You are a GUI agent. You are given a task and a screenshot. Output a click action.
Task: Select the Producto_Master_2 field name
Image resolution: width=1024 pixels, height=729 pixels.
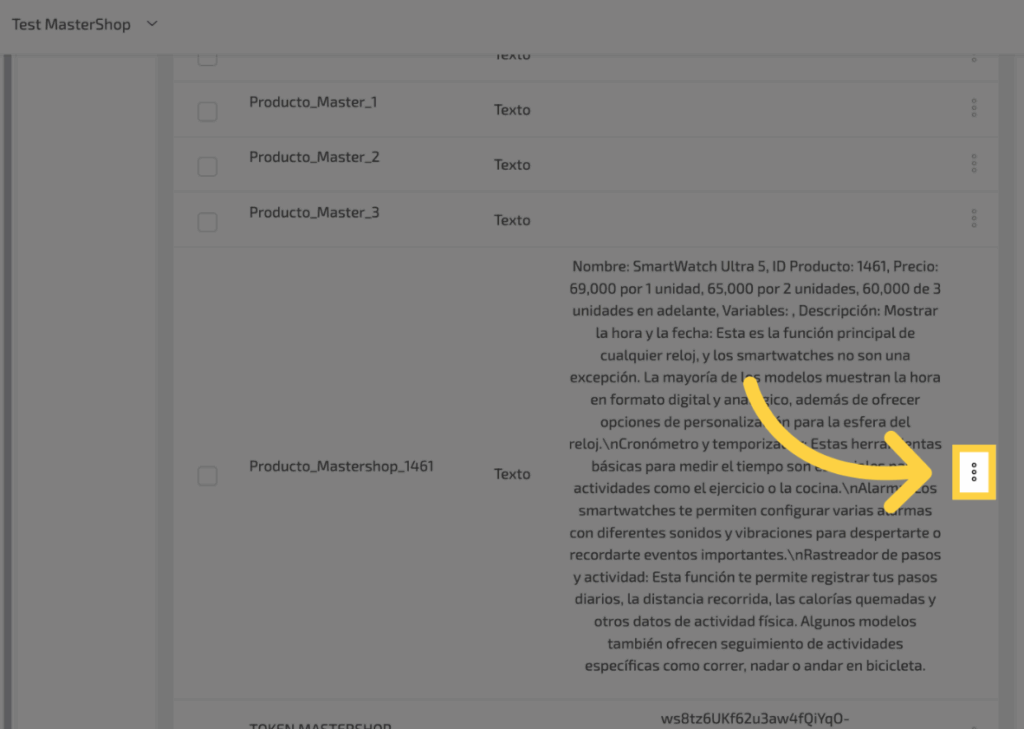(x=314, y=157)
